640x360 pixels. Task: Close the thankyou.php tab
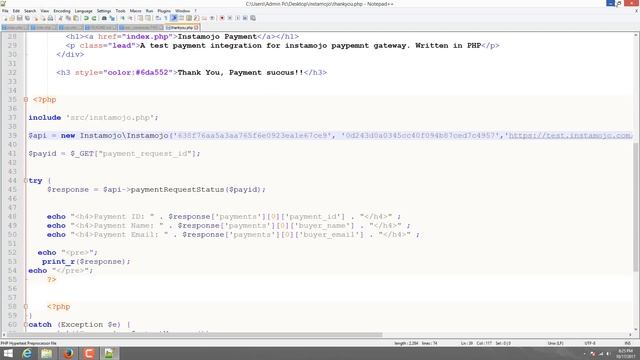196,28
